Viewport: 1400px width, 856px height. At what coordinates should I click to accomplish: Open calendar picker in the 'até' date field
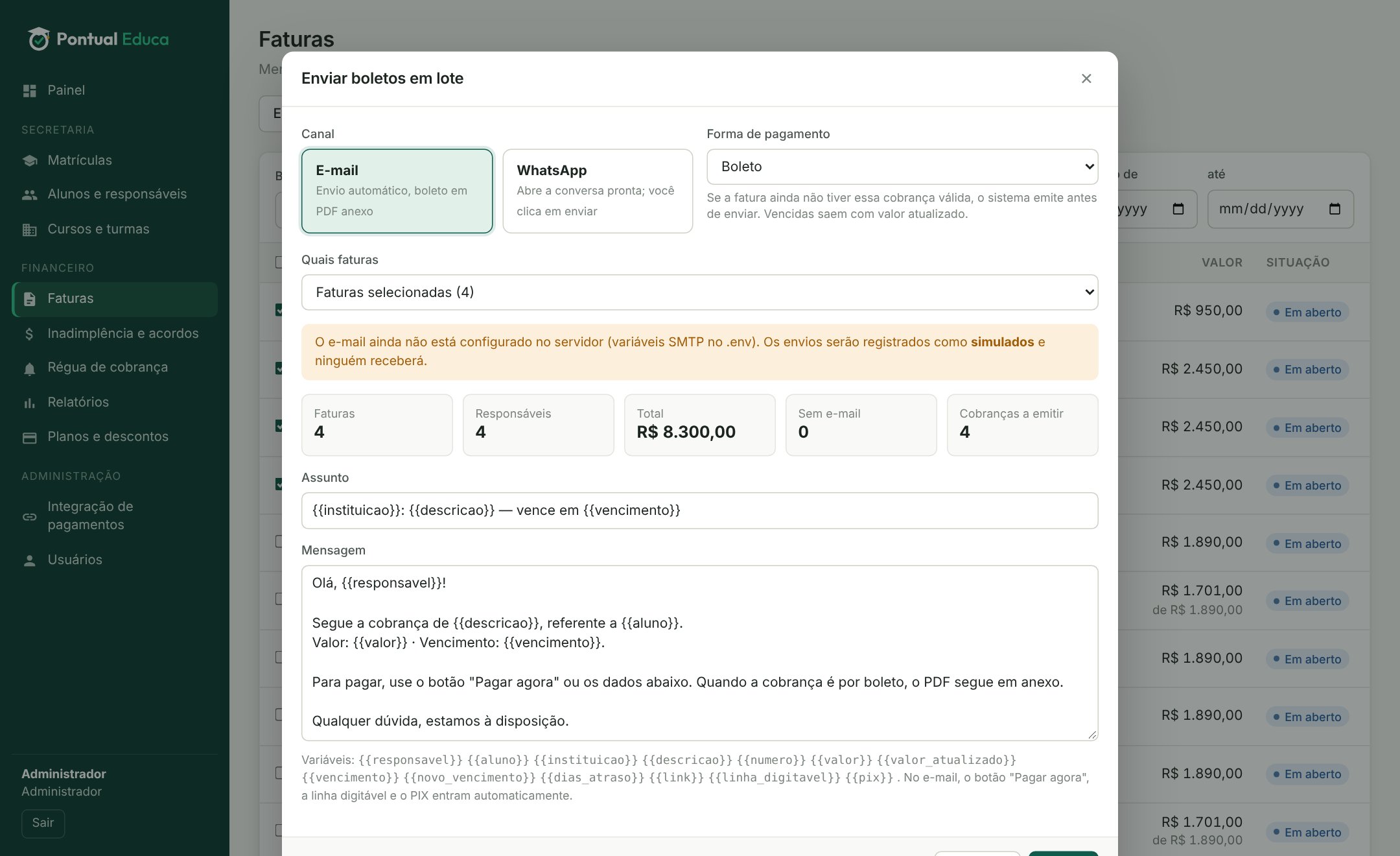(1335, 209)
